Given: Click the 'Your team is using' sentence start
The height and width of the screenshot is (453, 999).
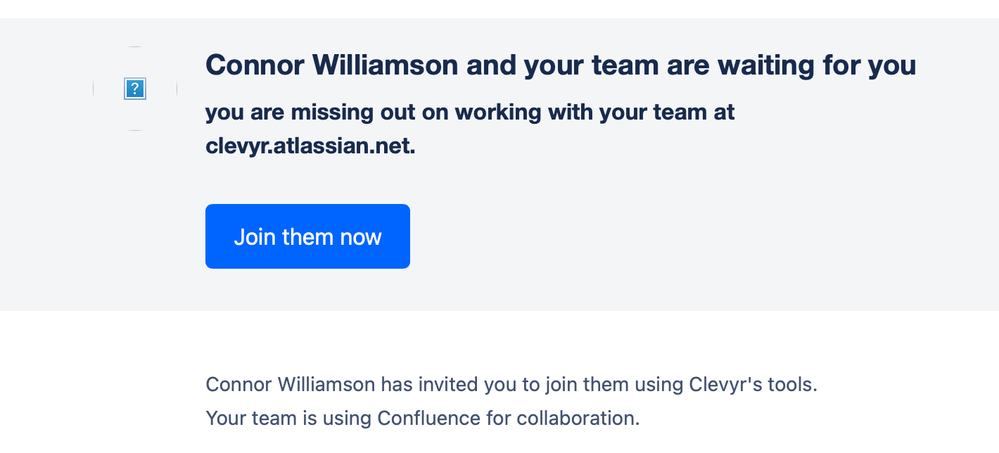Looking at the screenshot, I should tap(289, 418).
